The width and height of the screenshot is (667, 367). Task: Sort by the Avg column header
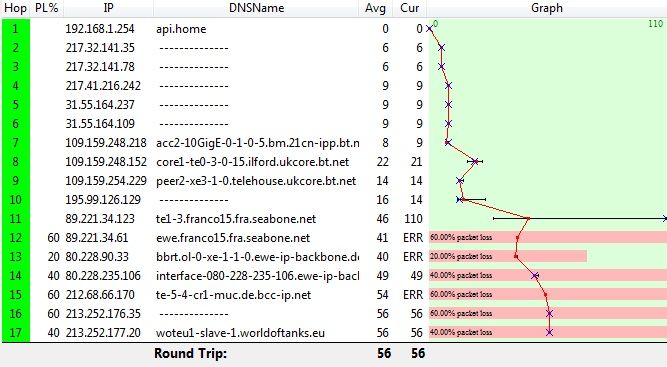(x=375, y=8)
